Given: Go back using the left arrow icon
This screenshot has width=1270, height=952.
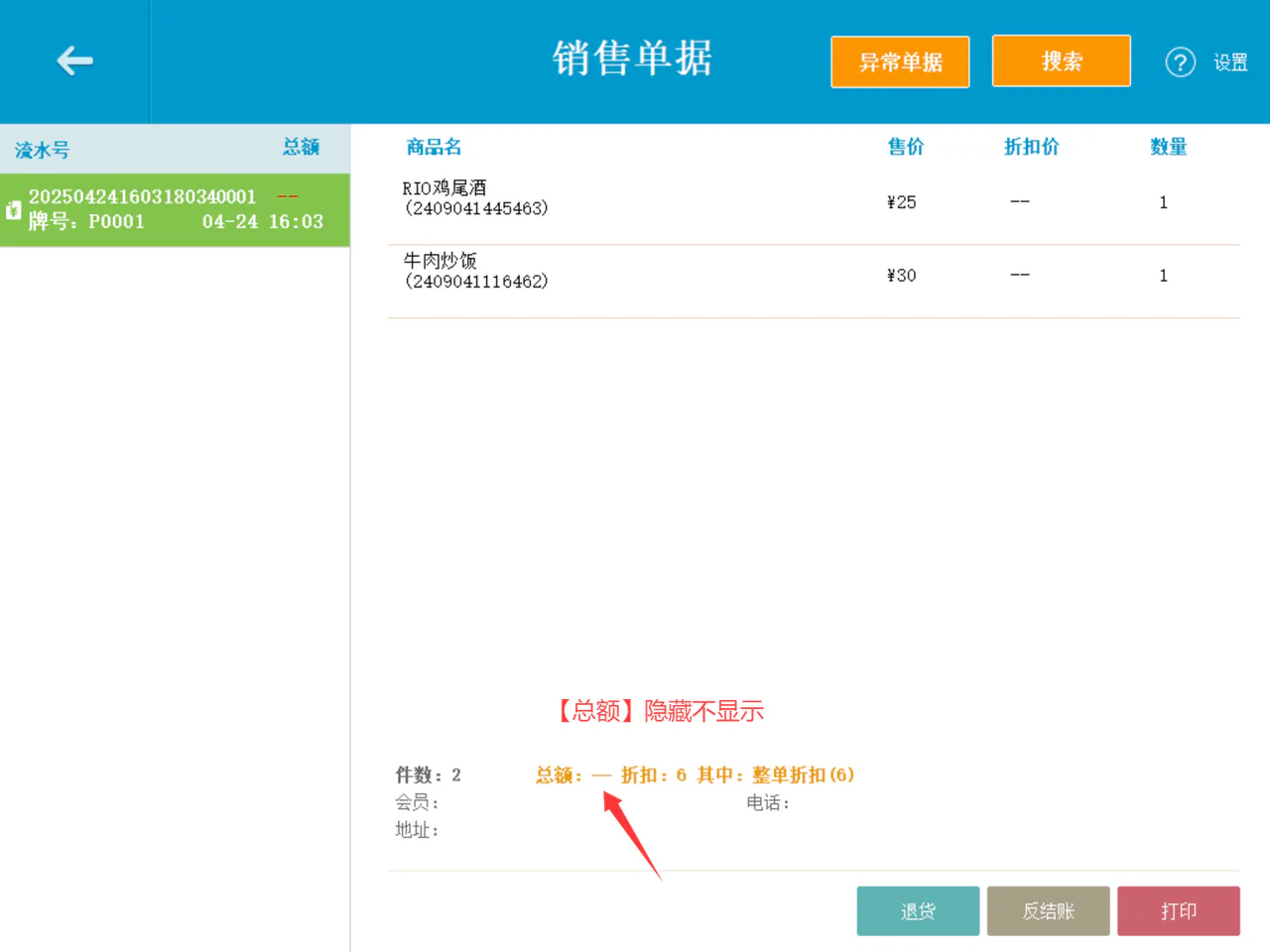Looking at the screenshot, I should pos(74,61).
